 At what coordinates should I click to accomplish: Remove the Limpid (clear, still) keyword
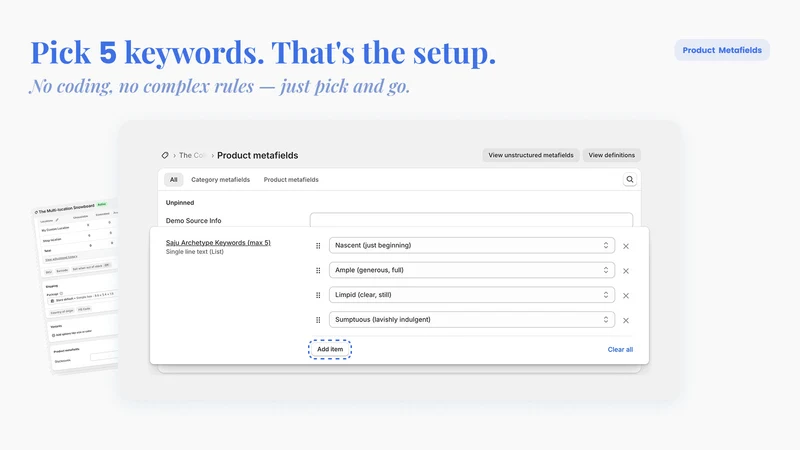coord(626,295)
